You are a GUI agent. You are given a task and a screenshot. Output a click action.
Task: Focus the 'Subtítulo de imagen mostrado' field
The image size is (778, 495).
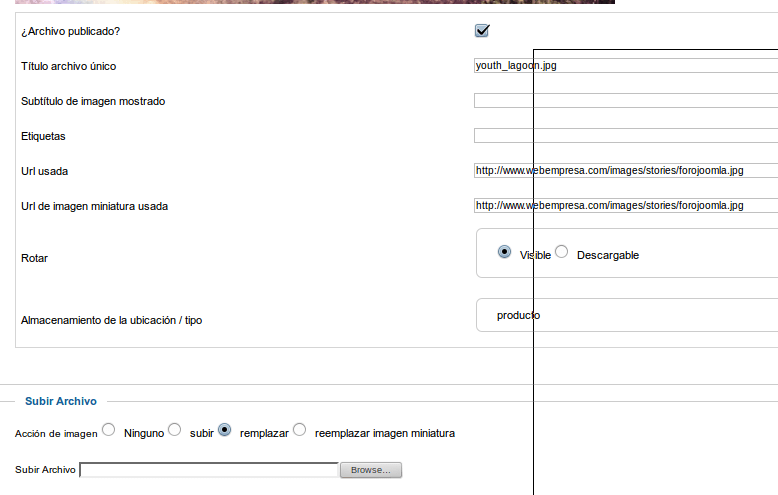click(626, 101)
